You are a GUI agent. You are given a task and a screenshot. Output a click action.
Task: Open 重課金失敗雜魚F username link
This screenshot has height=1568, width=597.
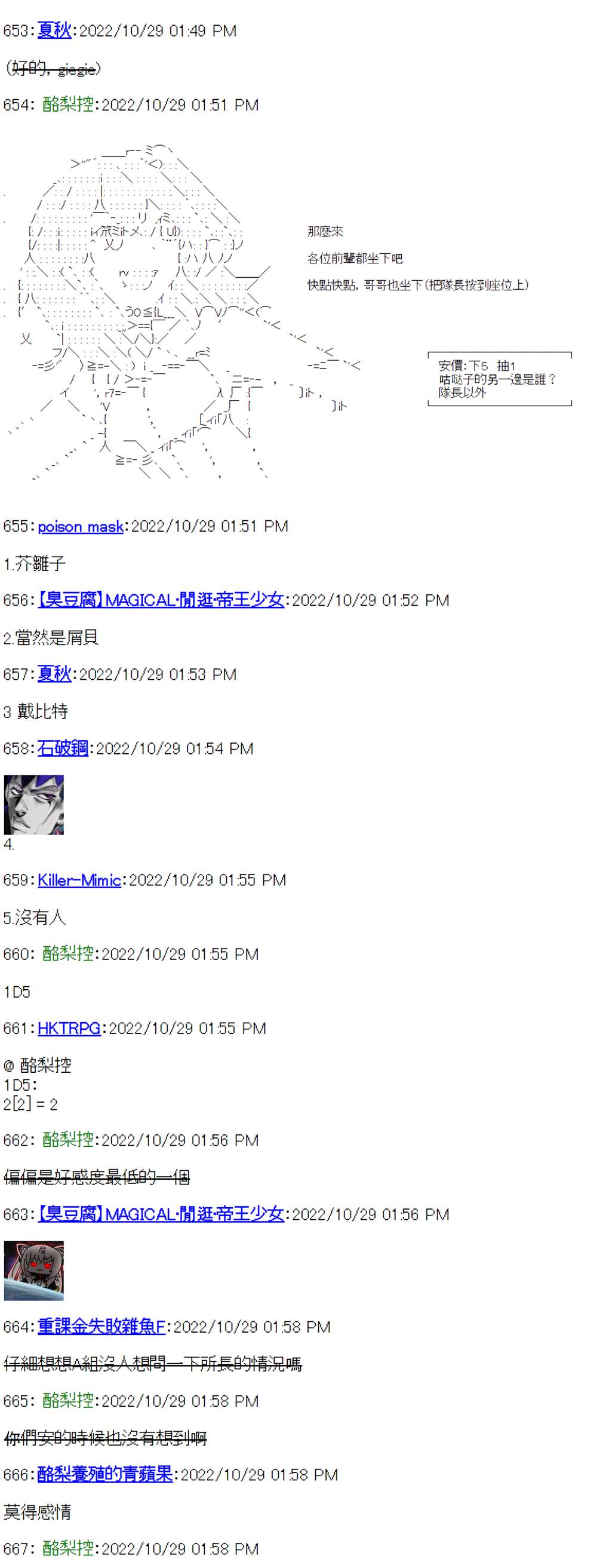101,1327
